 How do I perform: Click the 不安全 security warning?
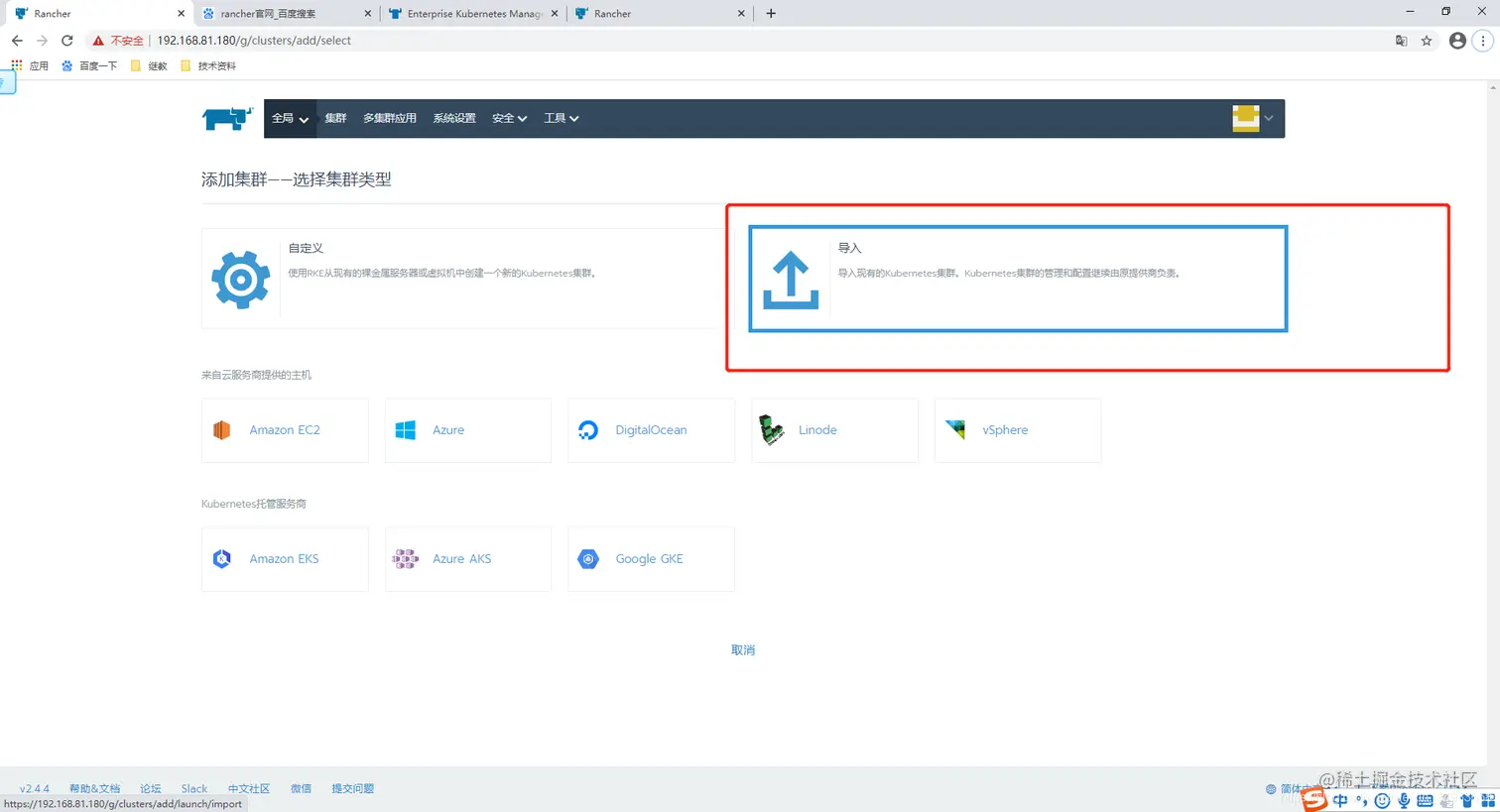click(x=118, y=41)
